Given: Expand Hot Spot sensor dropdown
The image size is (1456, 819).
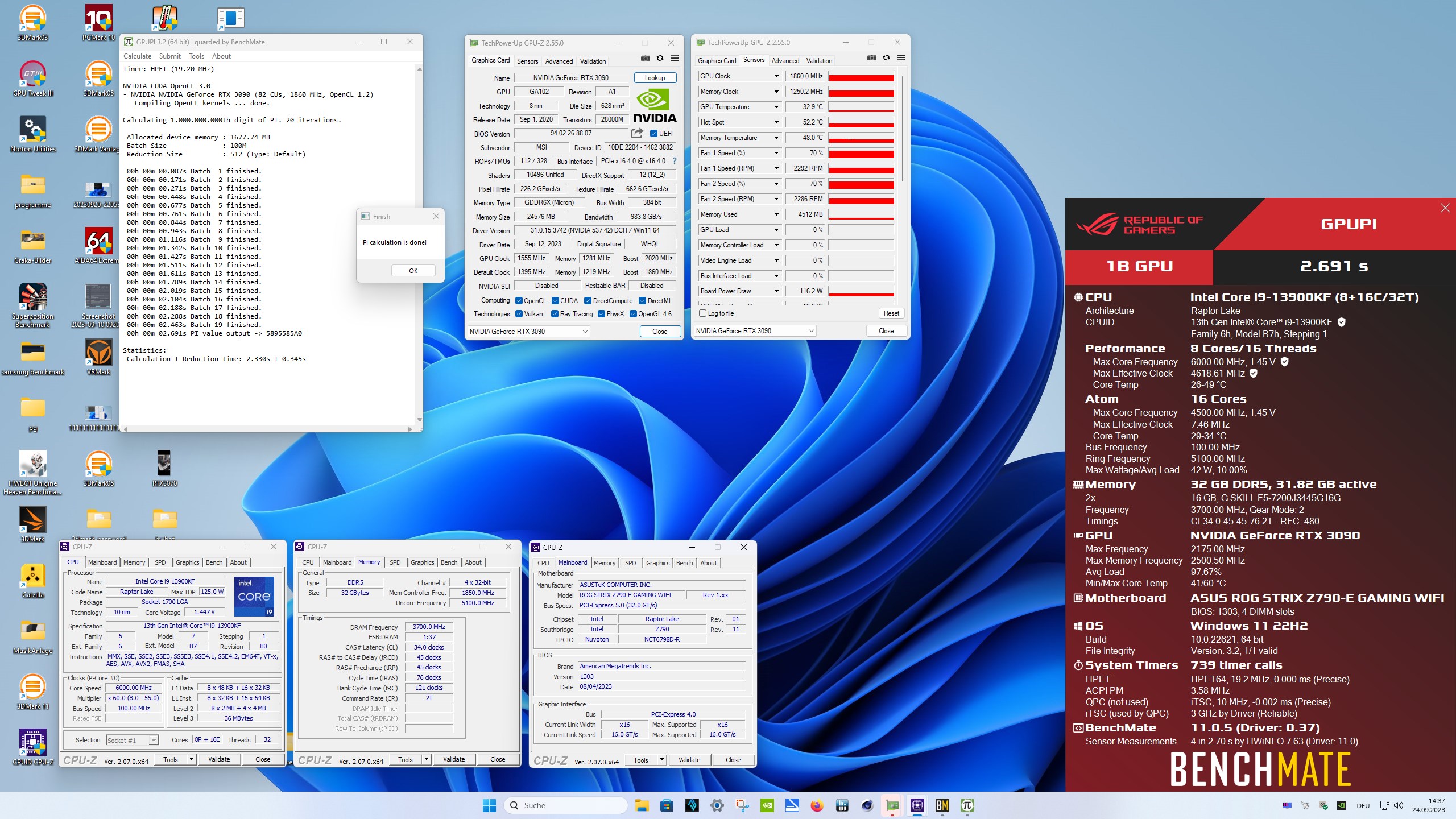Looking at the screenshot, I should 776,122.
